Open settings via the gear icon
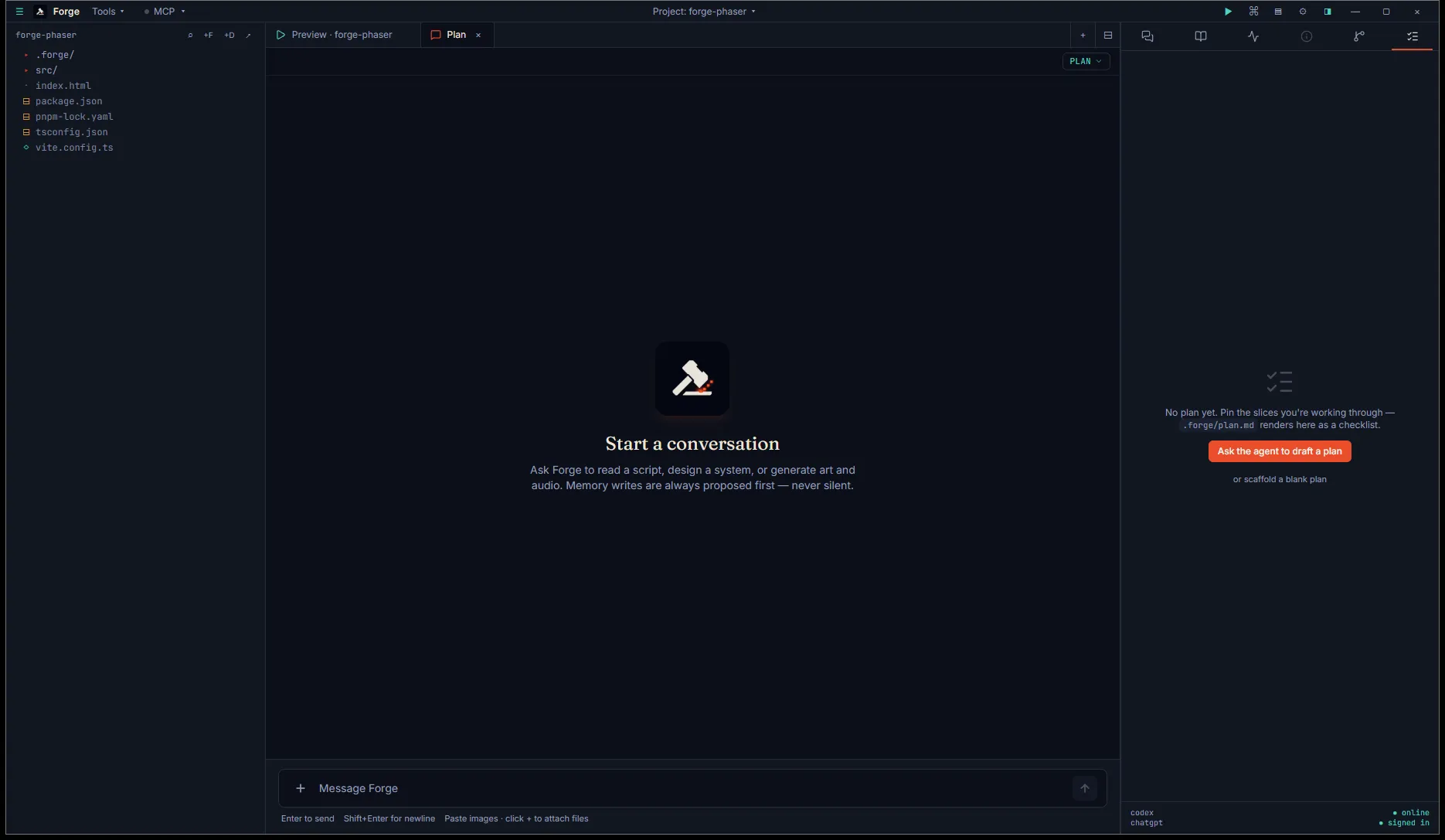This screenshot has height=840, width=1445. tap(1303, 12)
